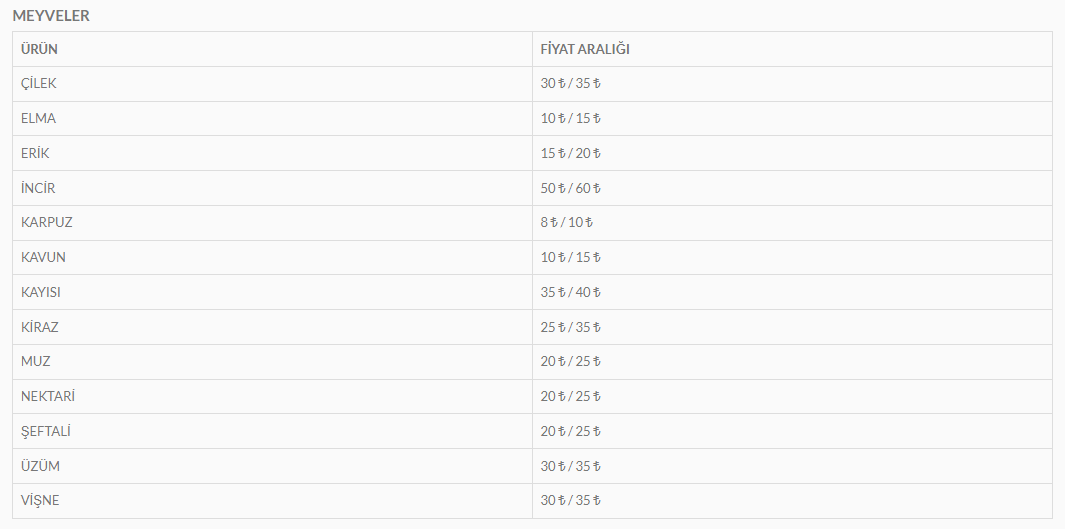The image size is (1065, 529).
Task: Click the ELMA product row
Action: [532, 118]
